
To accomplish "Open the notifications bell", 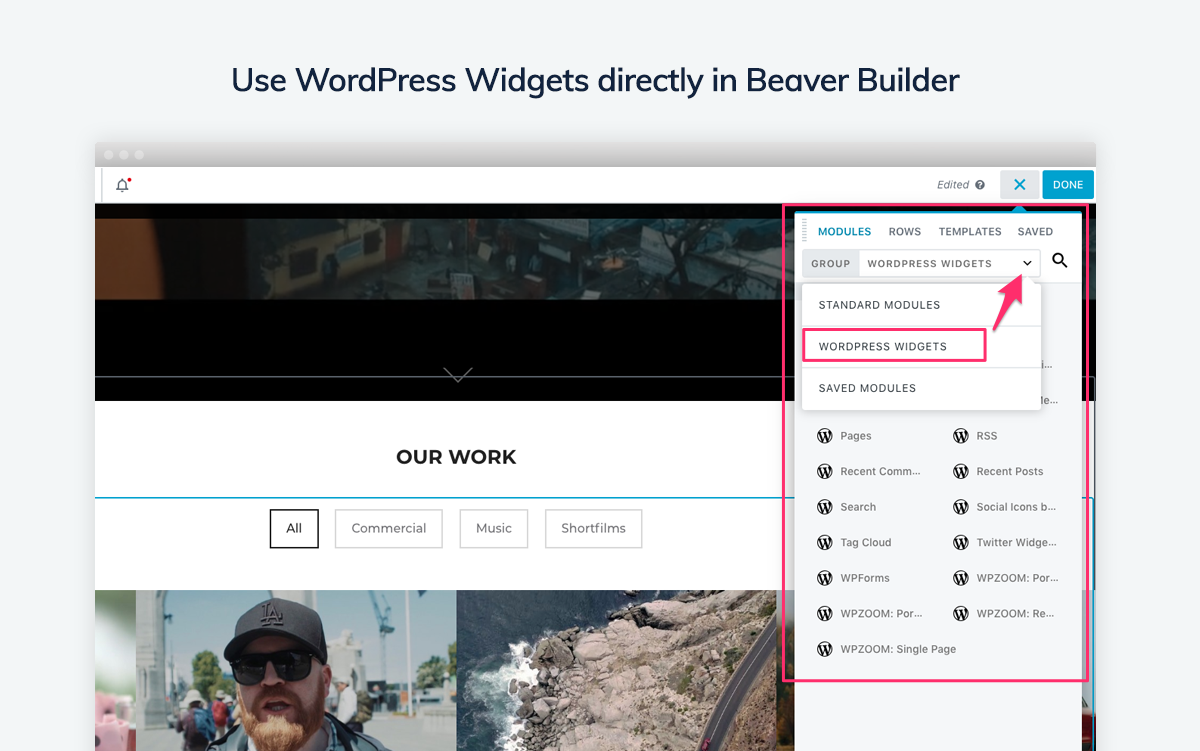I will pos(123,185).
